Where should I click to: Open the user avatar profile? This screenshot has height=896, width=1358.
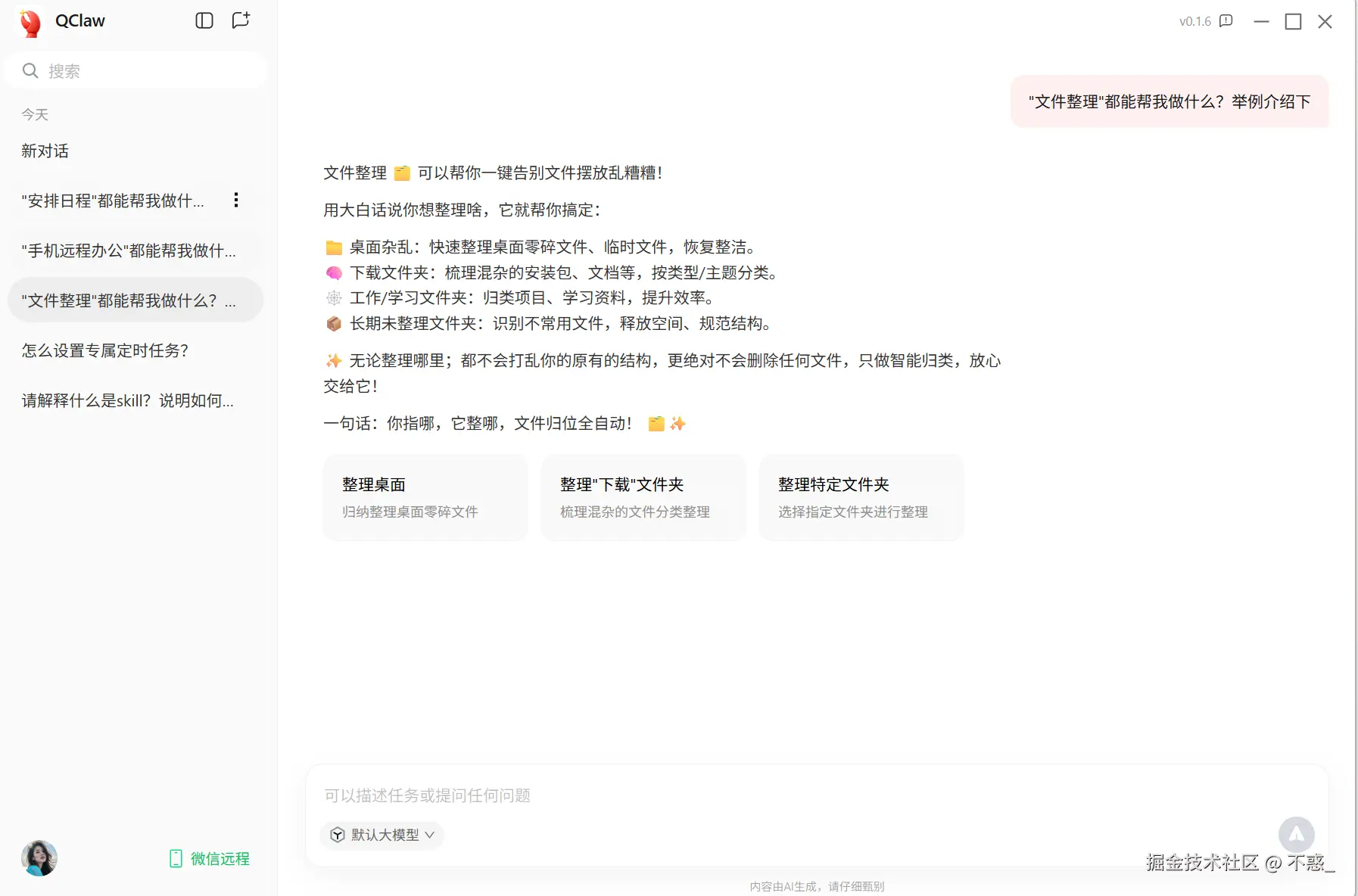[39, 858]
